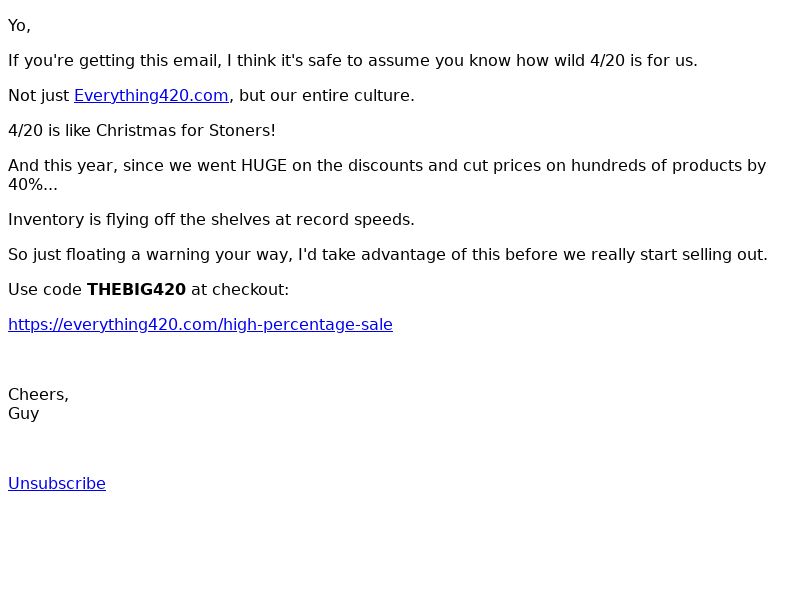Click the 'So just floating a warning' sentence
800x600 pixels.
[x=388, y=255]
